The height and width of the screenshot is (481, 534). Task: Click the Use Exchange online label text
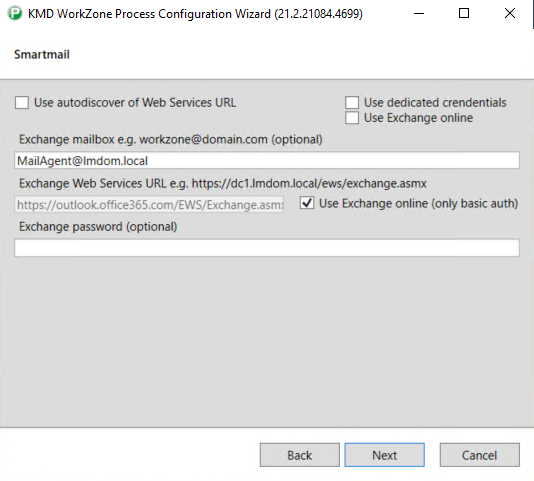pyautogui.click(x=419, y=118)
